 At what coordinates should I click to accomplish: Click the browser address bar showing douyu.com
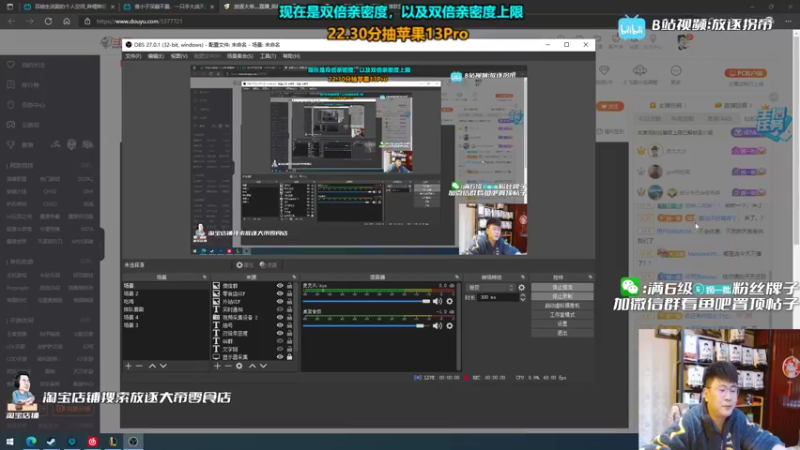pos(139,21)
